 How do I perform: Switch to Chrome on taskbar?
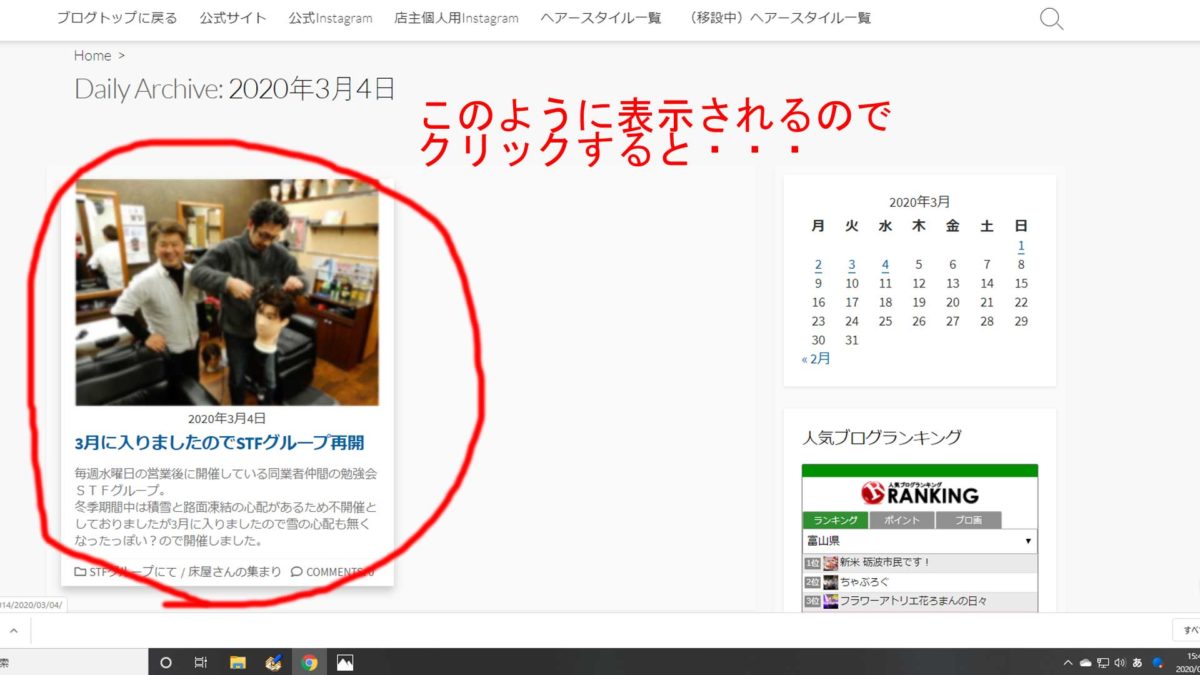pos(310,662)
